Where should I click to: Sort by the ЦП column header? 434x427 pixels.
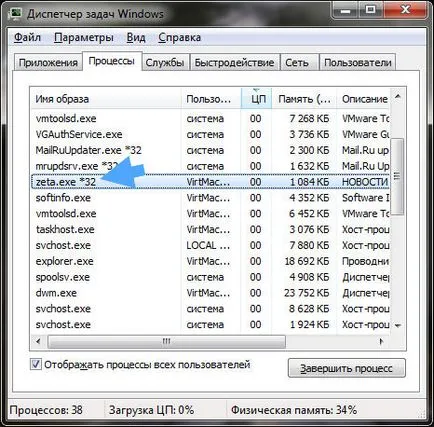point(256,99)
